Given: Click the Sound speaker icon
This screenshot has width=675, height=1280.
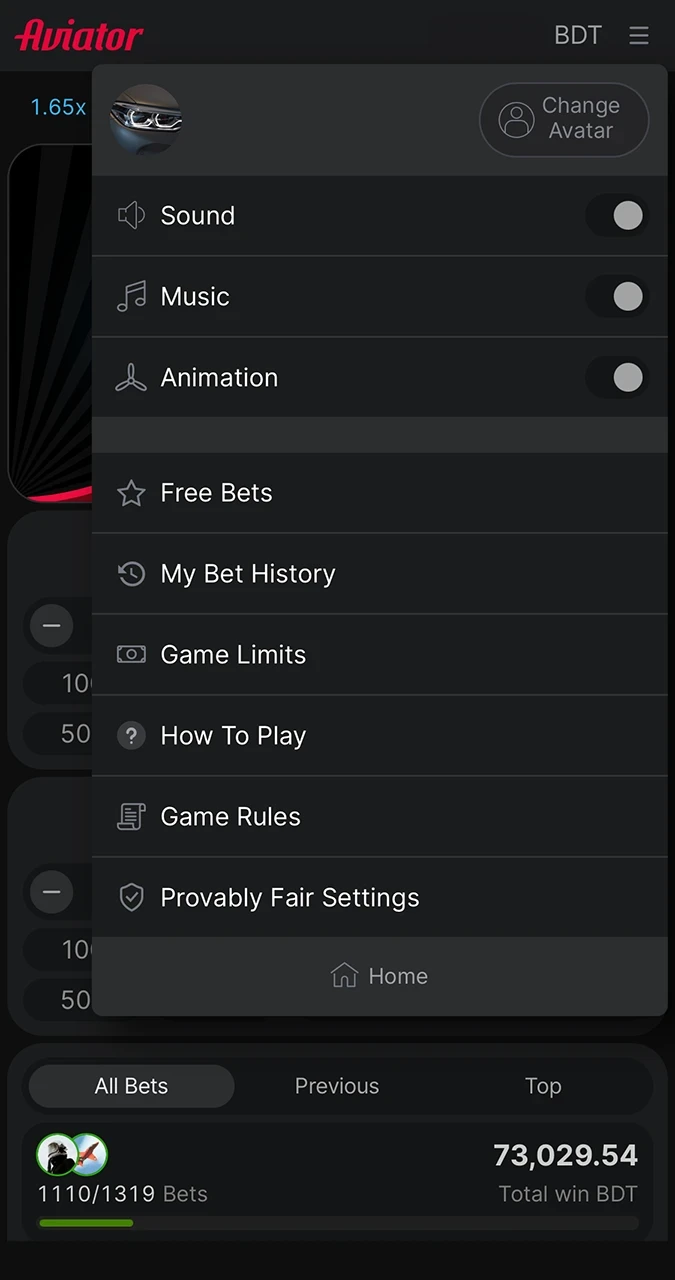Looking at the screenshot, I should coord(131,215).
